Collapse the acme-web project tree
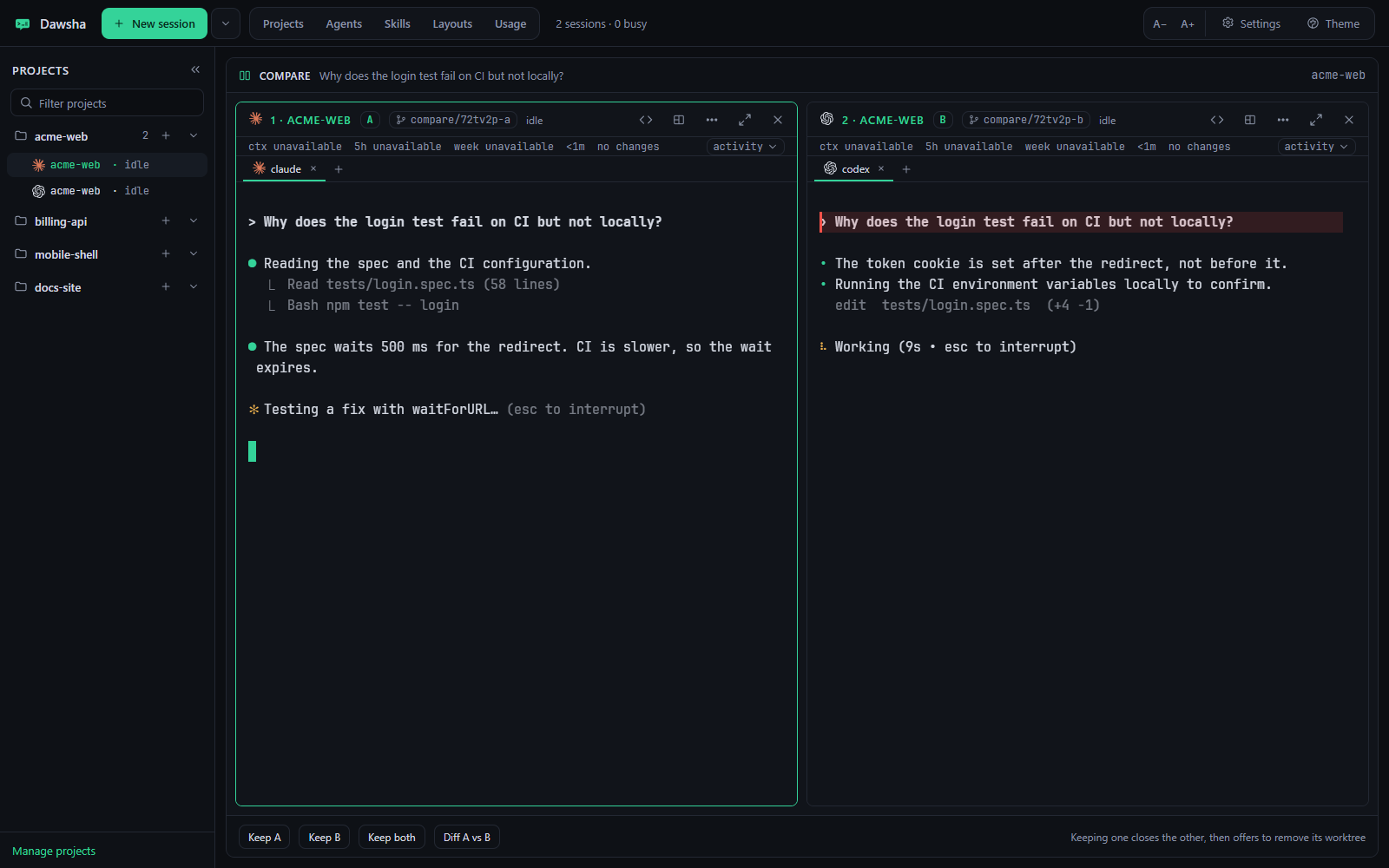Viewport: 1389px width, 868px height. (x=194, y=135)
